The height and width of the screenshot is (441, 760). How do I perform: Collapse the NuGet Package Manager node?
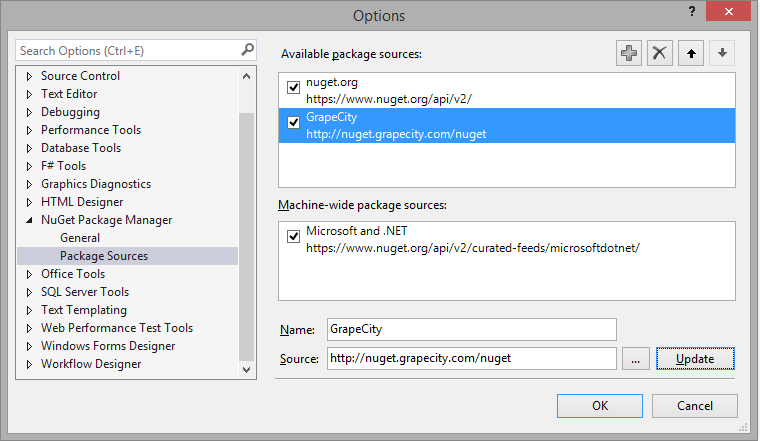click(29, 220)
